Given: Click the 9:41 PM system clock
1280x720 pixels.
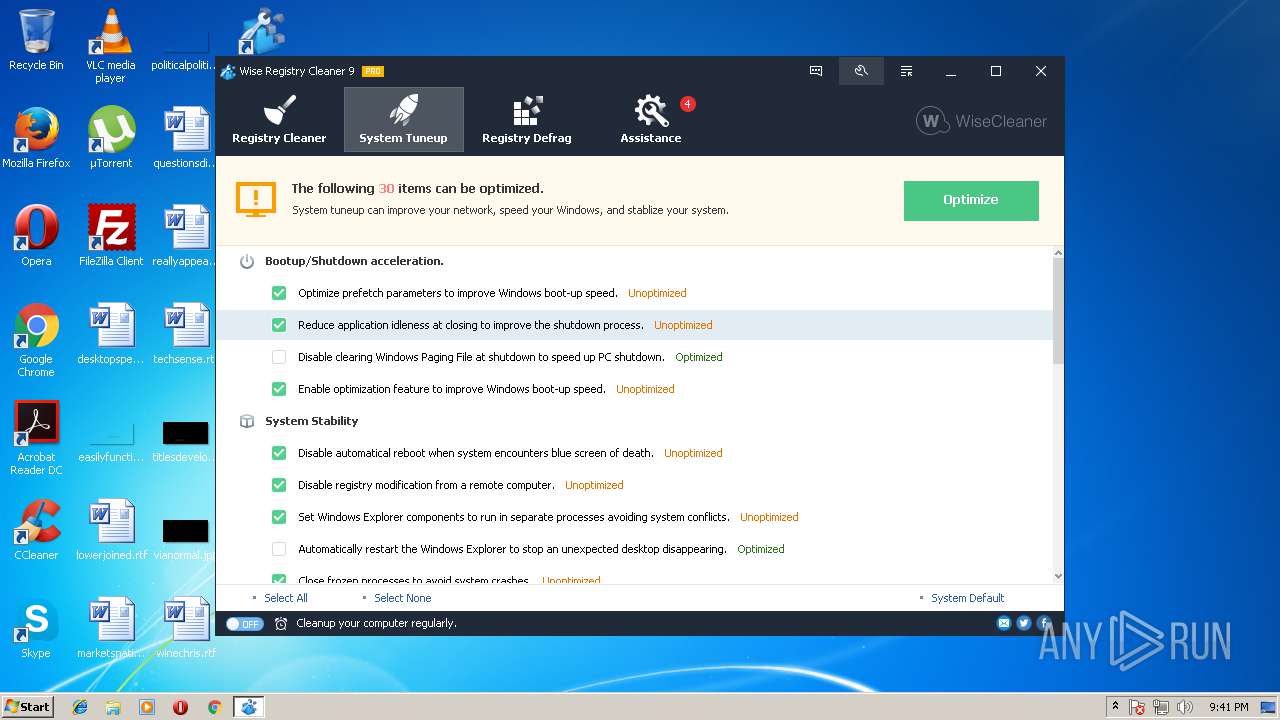Looking at the screenshot, I should coord(1228,707).
